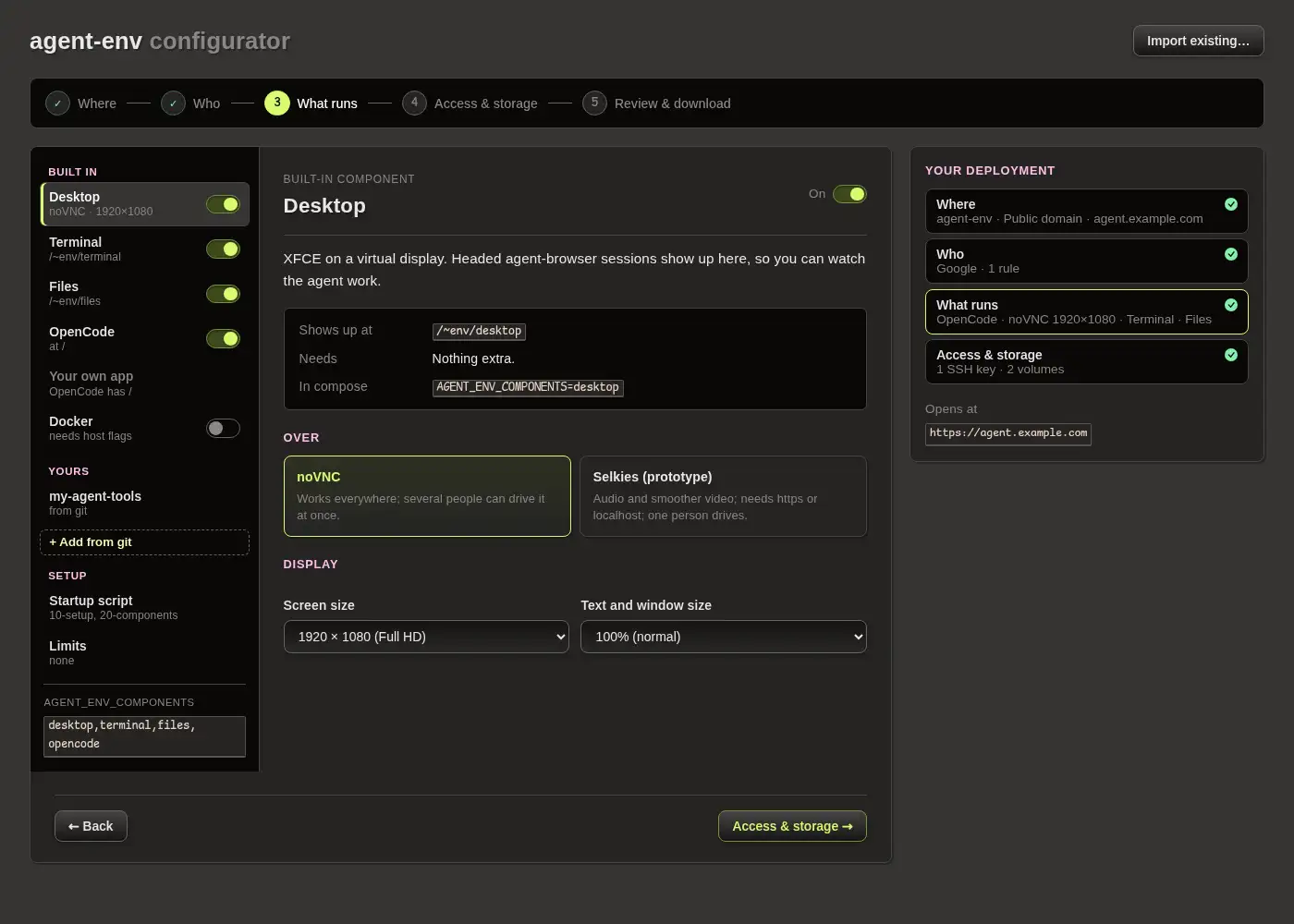
Task: Select Selkies (prototype) option card
Action: point(724,496)
